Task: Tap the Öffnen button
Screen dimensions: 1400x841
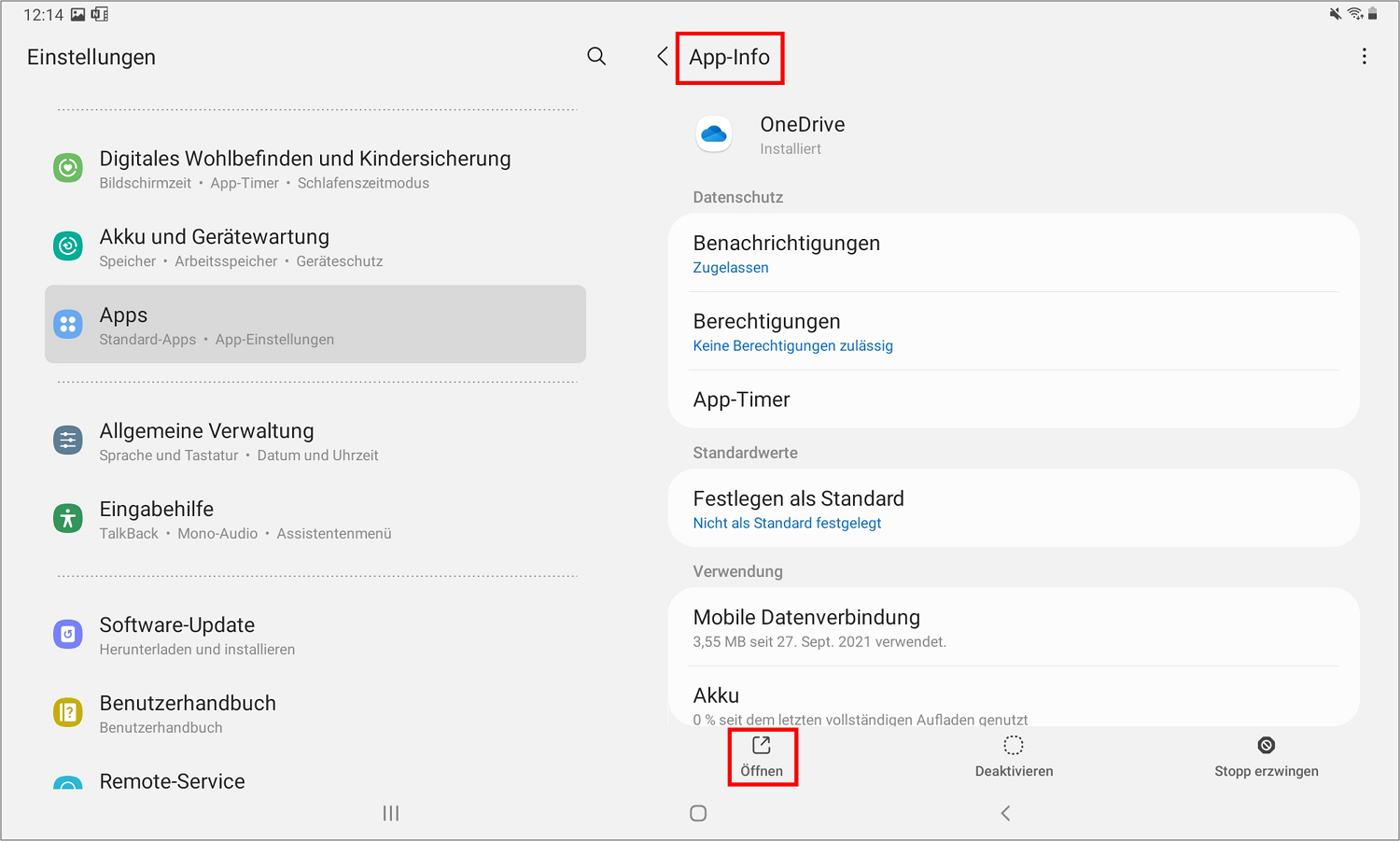Action: [x=762, y=757]
